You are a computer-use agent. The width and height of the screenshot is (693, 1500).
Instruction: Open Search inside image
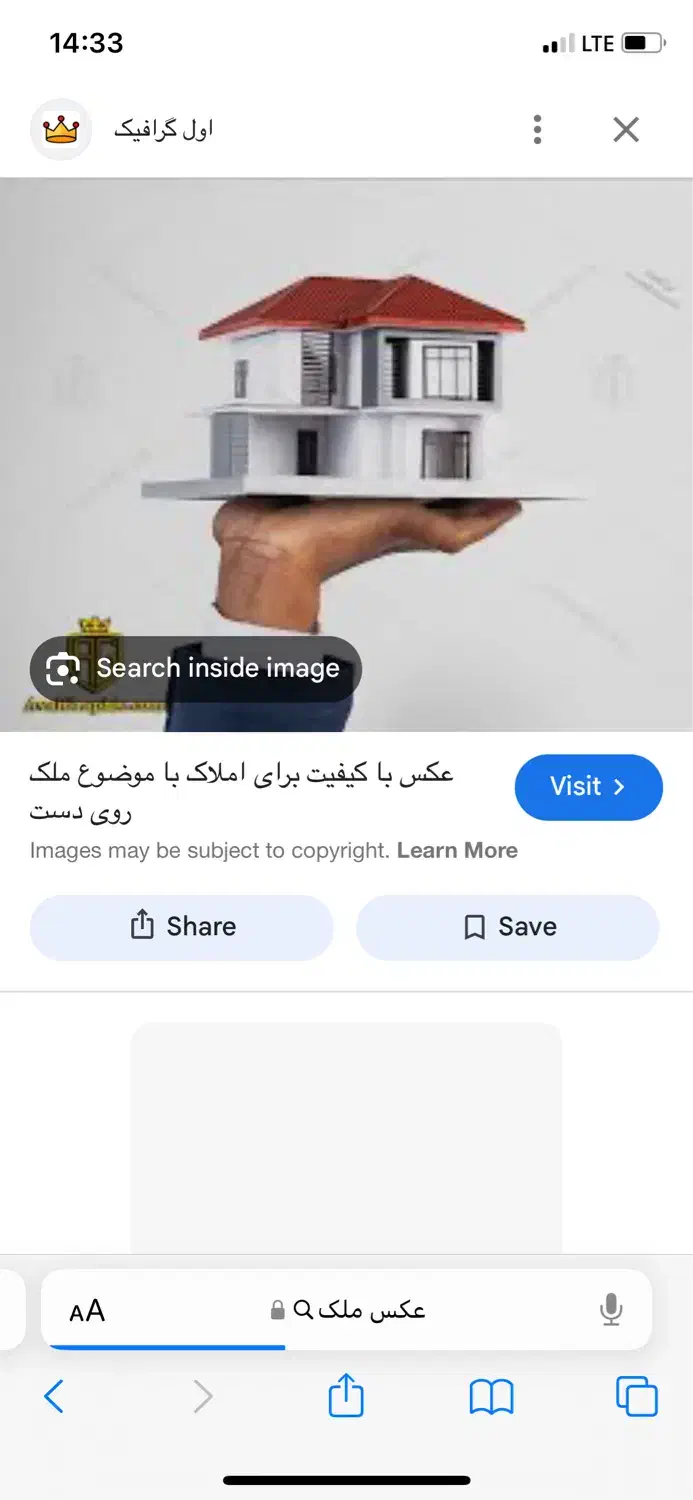coord(196,669)
